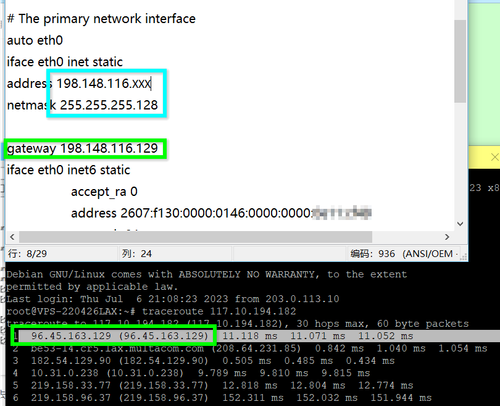500x406 pixels.
Task: Click the '列: 24' status bar entry
Action: [137, 254]
